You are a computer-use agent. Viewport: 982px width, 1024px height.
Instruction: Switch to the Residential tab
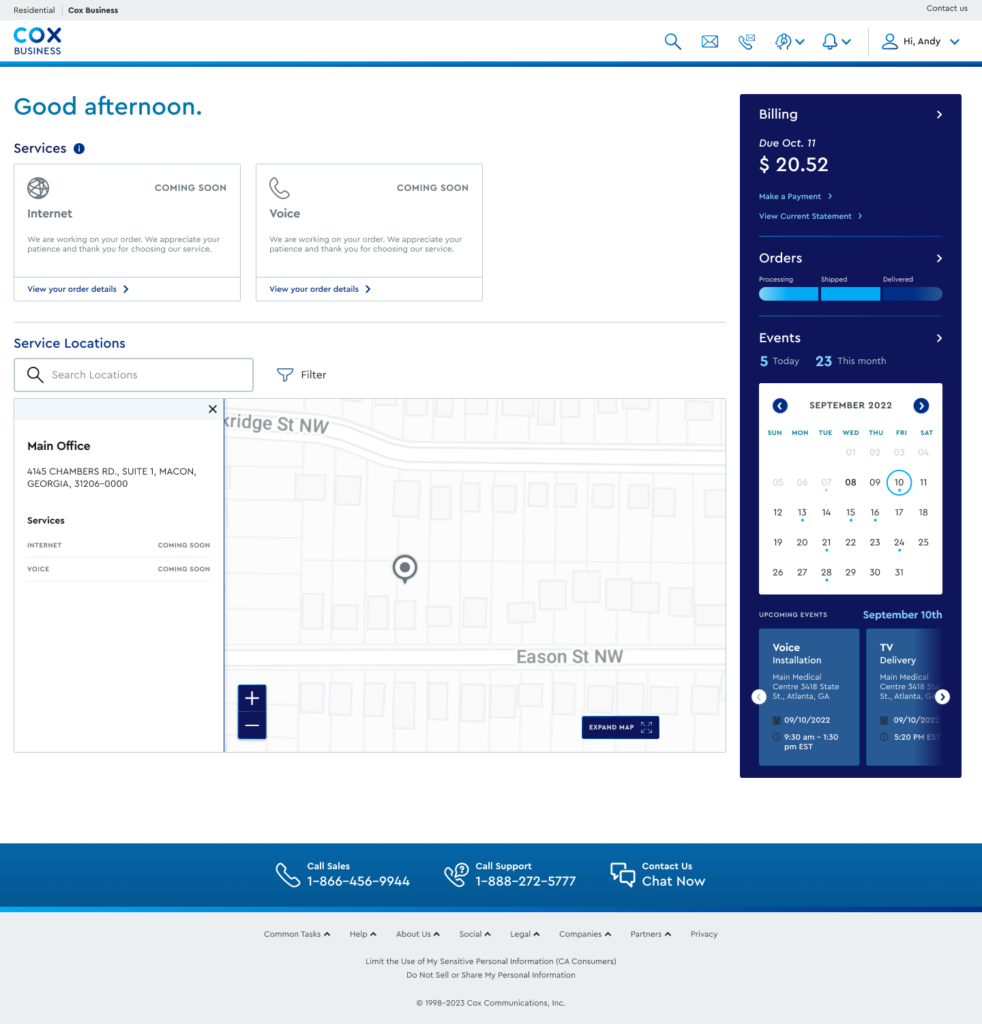coord(34,10)
